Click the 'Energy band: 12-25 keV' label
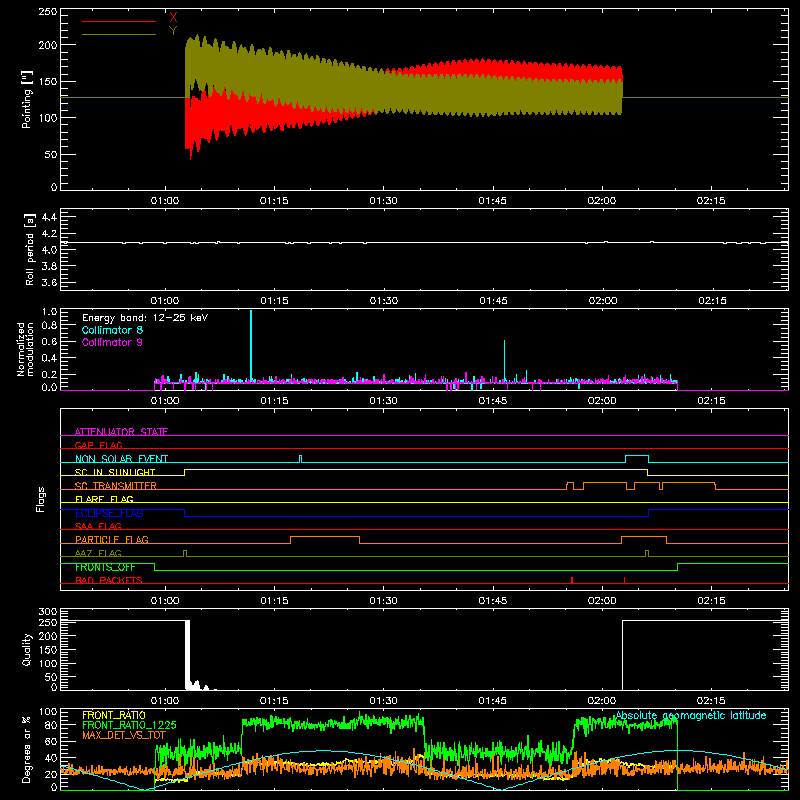800x800 pixels. coord(145,318)
